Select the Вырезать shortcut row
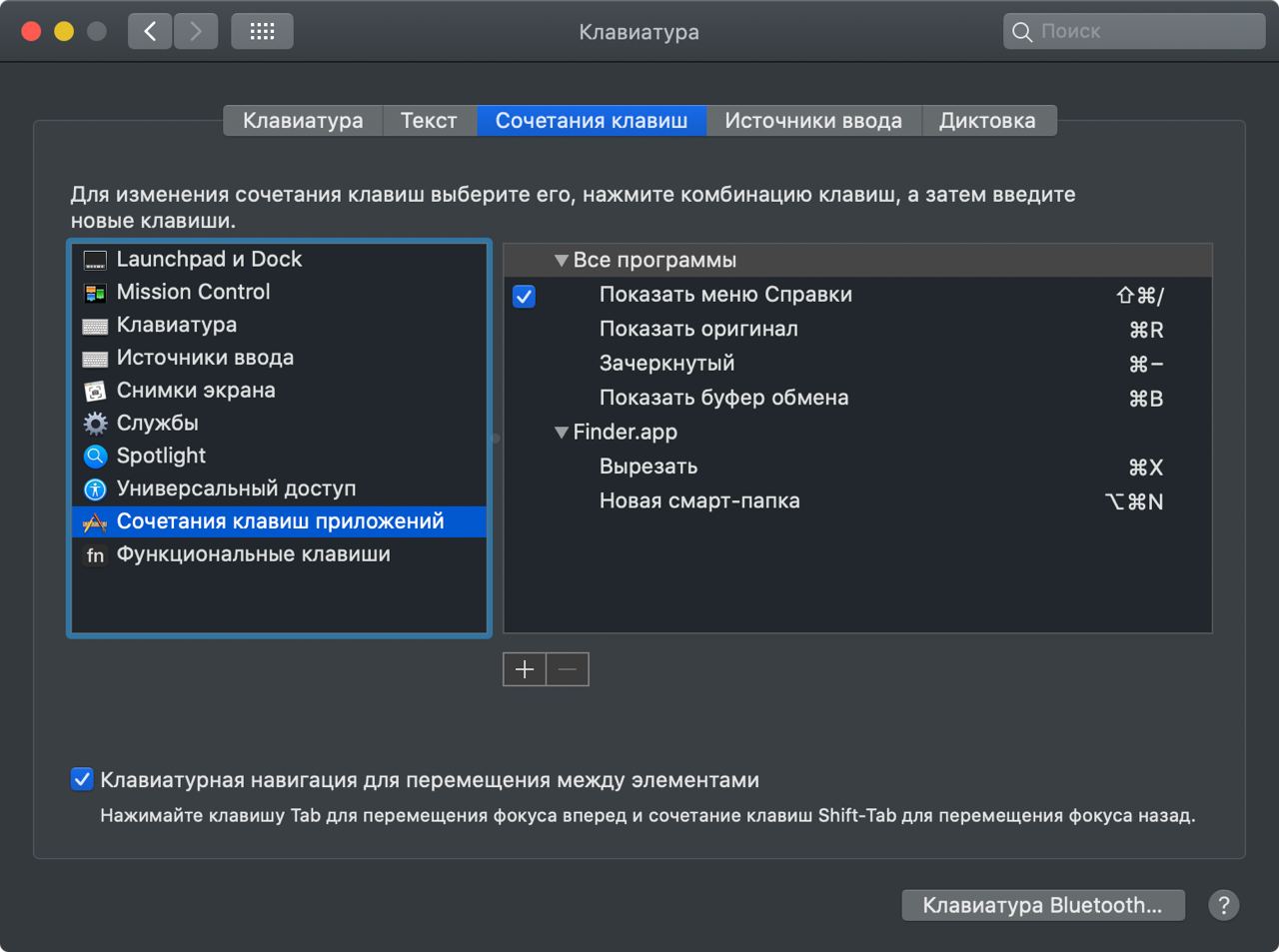This screenshot has height=952, width=1279. pyautogui.click(x=857, y=467)
